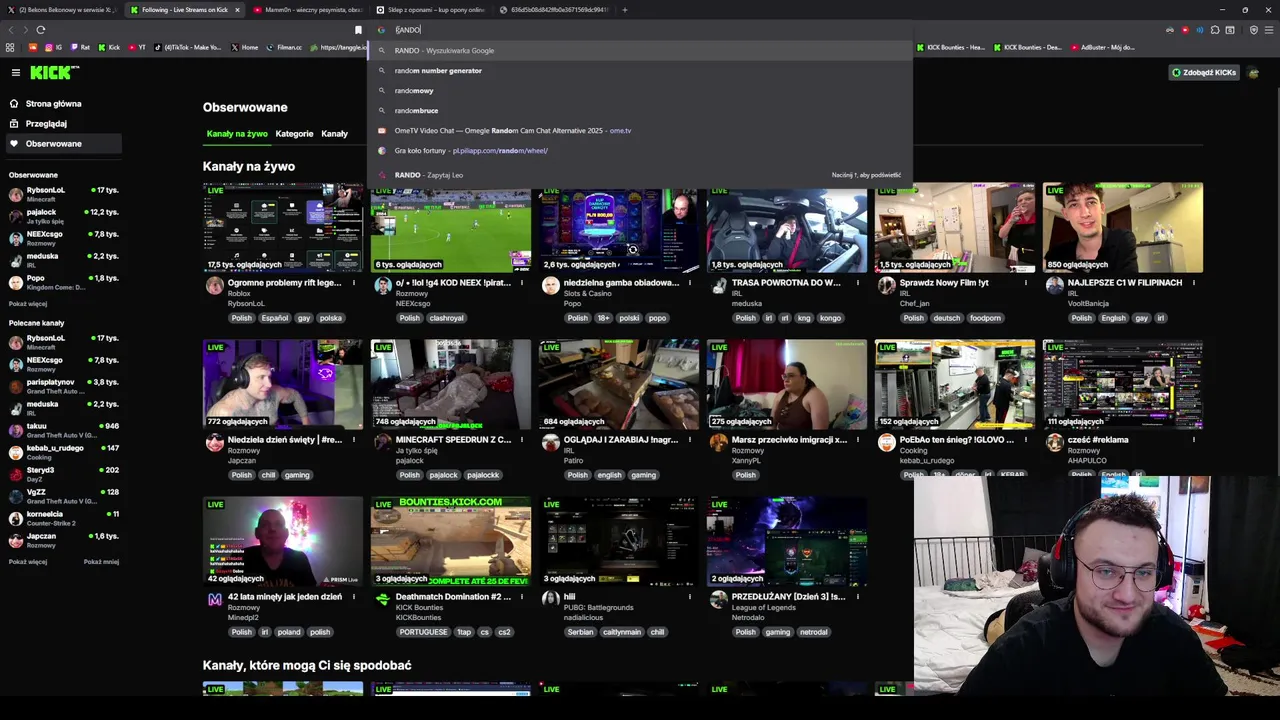Click the PORTUGUESE tag
The width and height of the screenshot is (1280, 720).
coord(422,632)
